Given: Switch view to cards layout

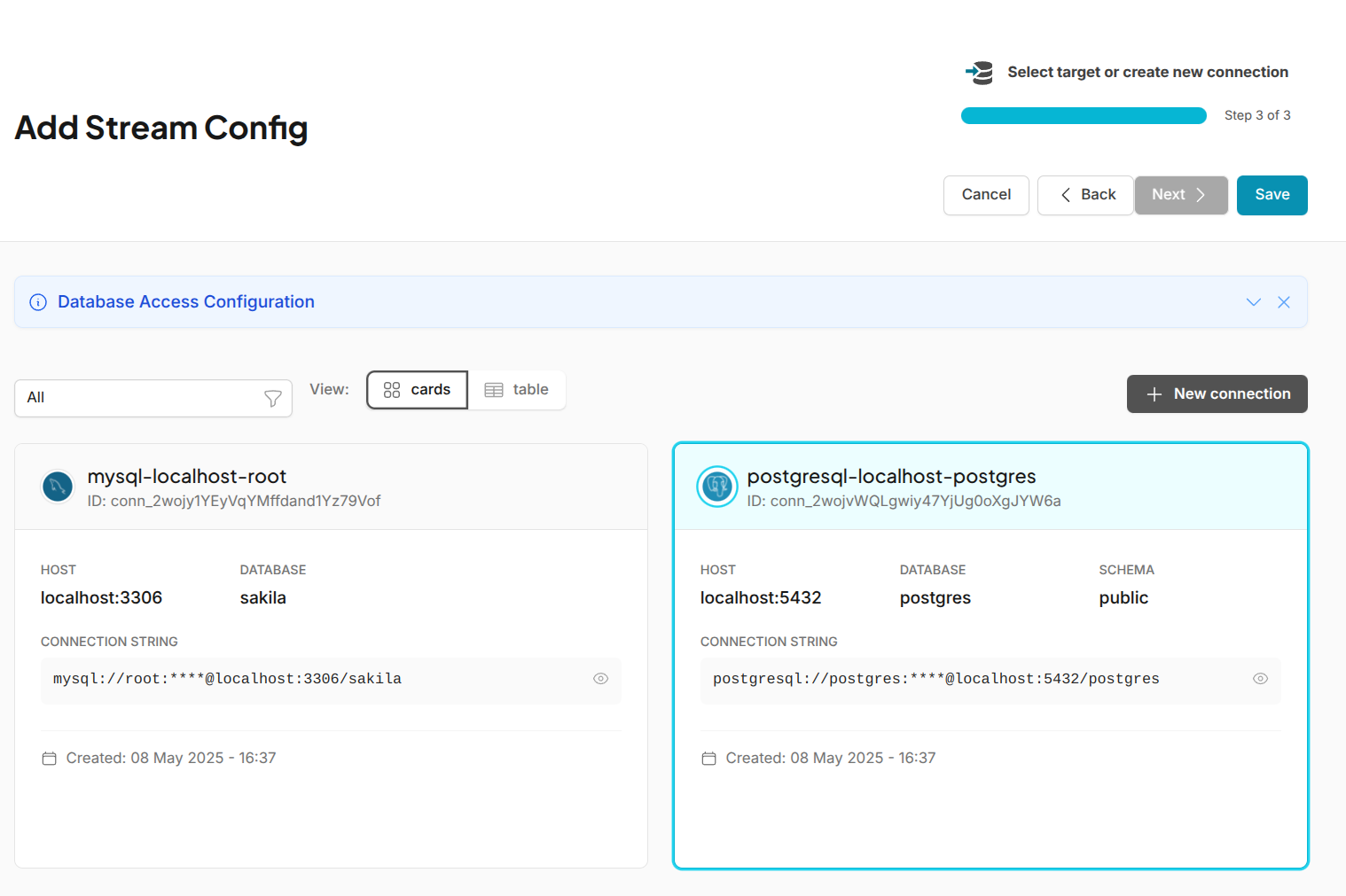Looking at the screenshot, I should pos(417,390).
